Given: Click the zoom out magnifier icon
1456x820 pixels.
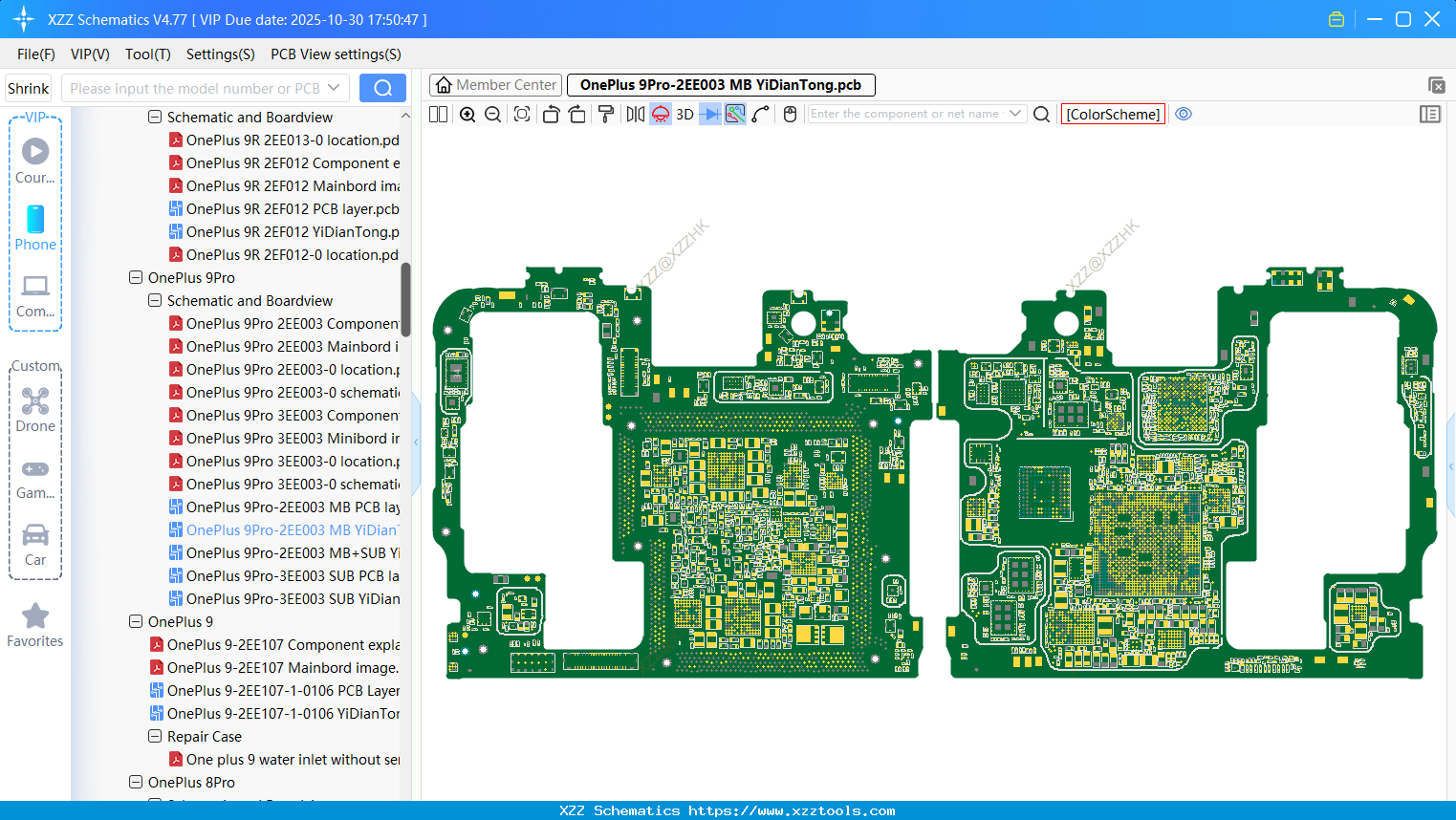Looking at the screenshot, I should click(x=493, y=115).
